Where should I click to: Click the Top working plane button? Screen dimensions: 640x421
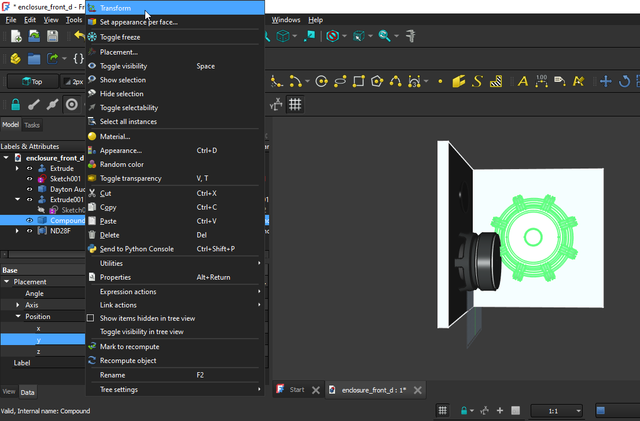(32, 81)
